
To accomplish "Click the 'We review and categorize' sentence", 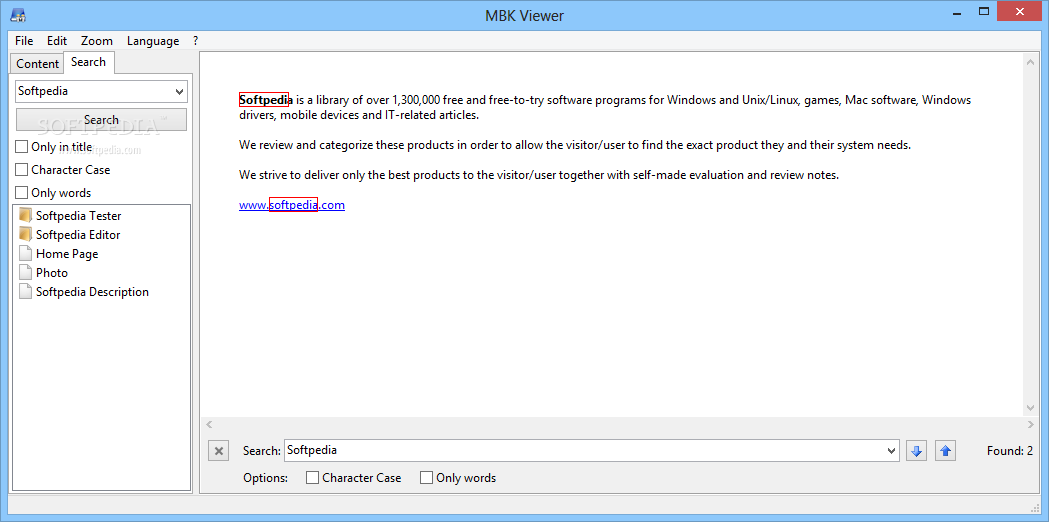I will [575, 145].
